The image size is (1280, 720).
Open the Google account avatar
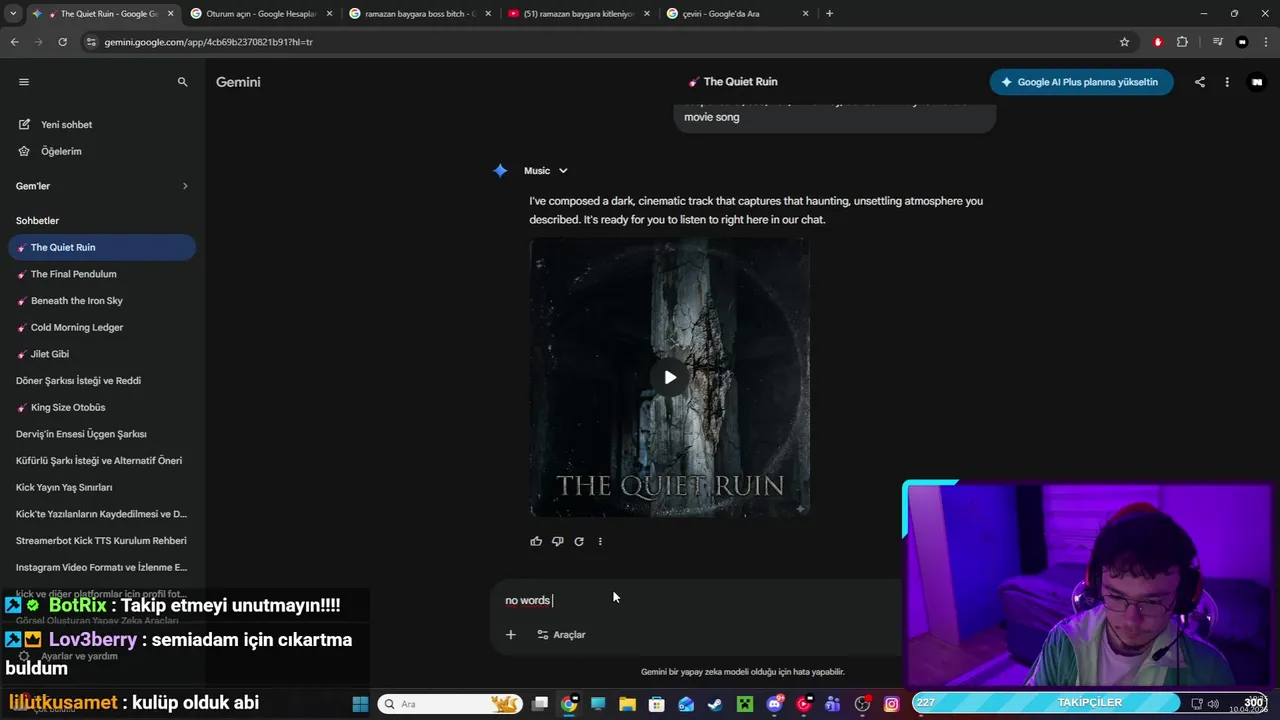pos(1257,82)
